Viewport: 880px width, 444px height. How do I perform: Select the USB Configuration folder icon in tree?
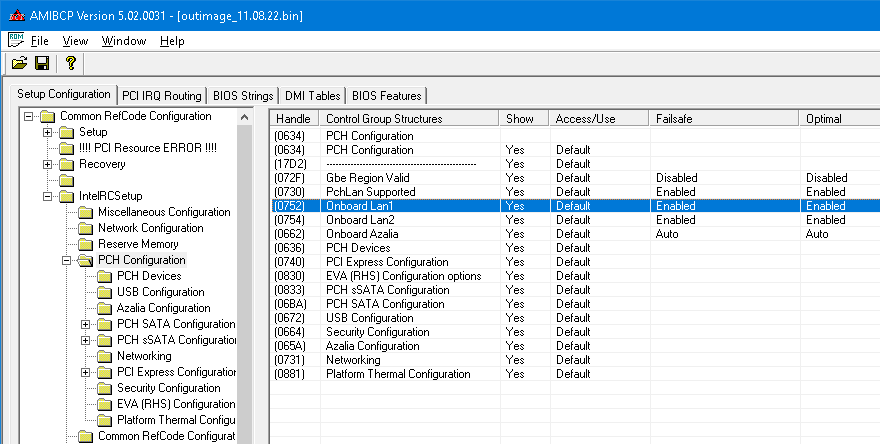click(x=104, y=292)
